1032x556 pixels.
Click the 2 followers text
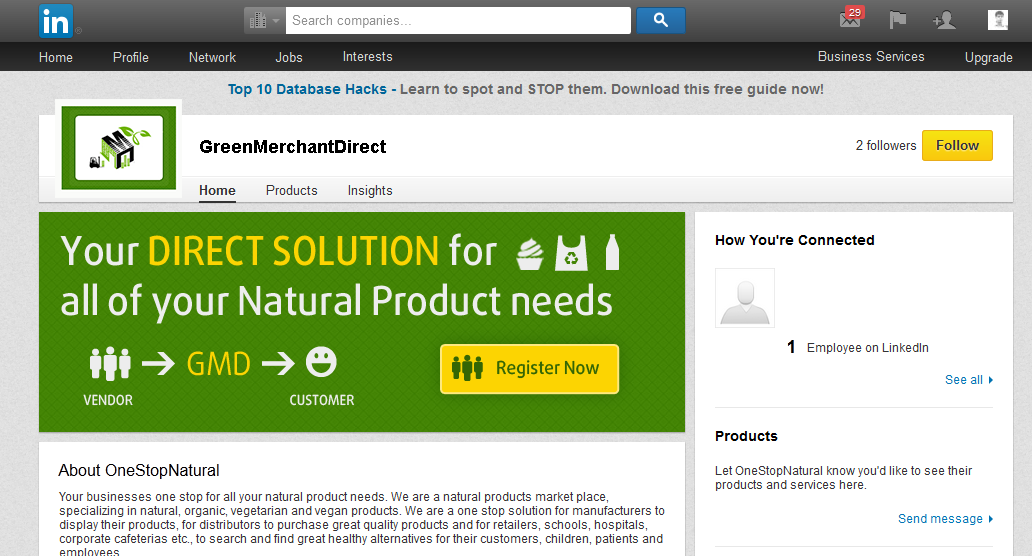point(886,145)
